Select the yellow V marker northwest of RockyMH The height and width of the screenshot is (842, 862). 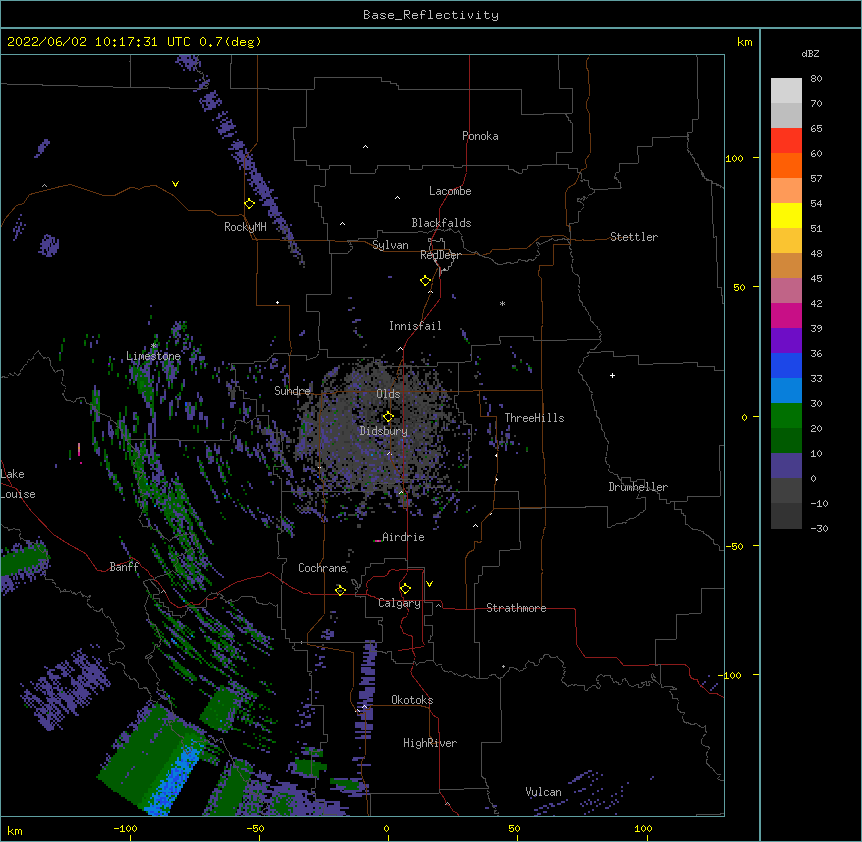[175, 184]
